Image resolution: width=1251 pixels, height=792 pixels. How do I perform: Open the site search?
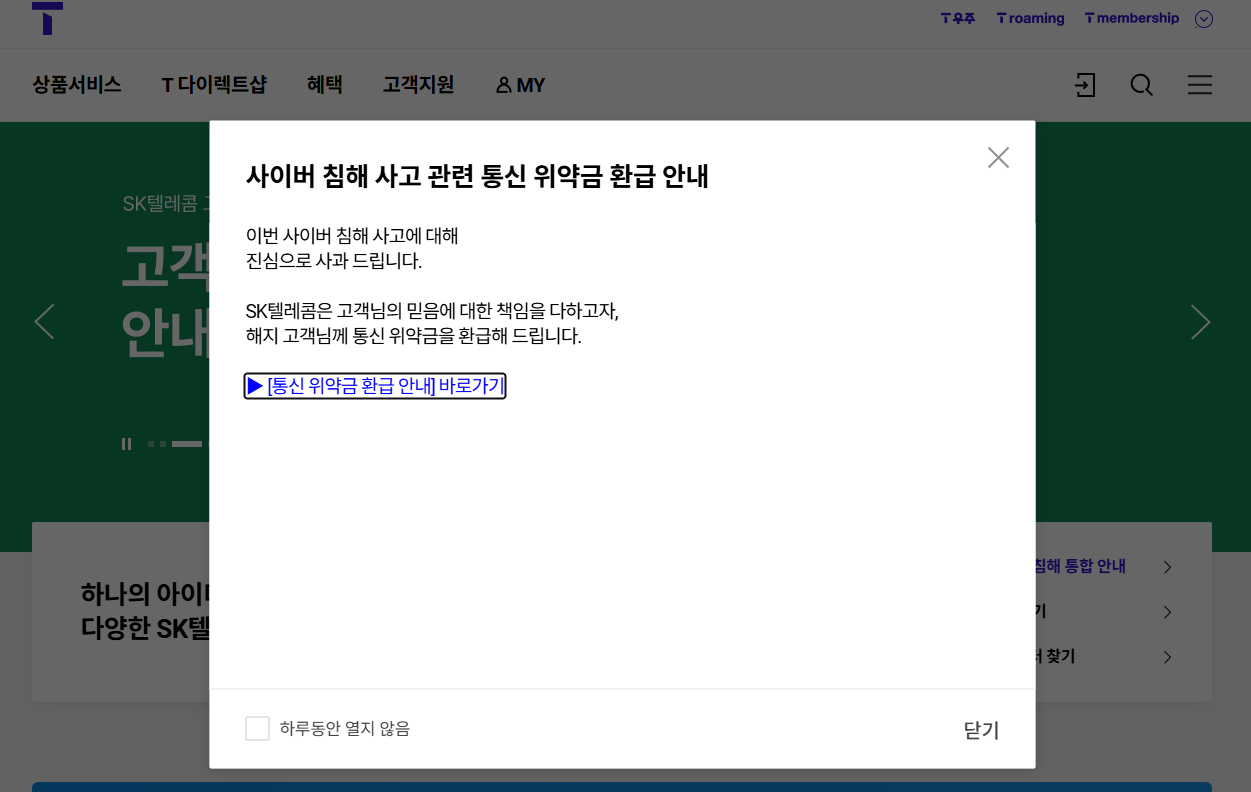(x=1141, y=85)
